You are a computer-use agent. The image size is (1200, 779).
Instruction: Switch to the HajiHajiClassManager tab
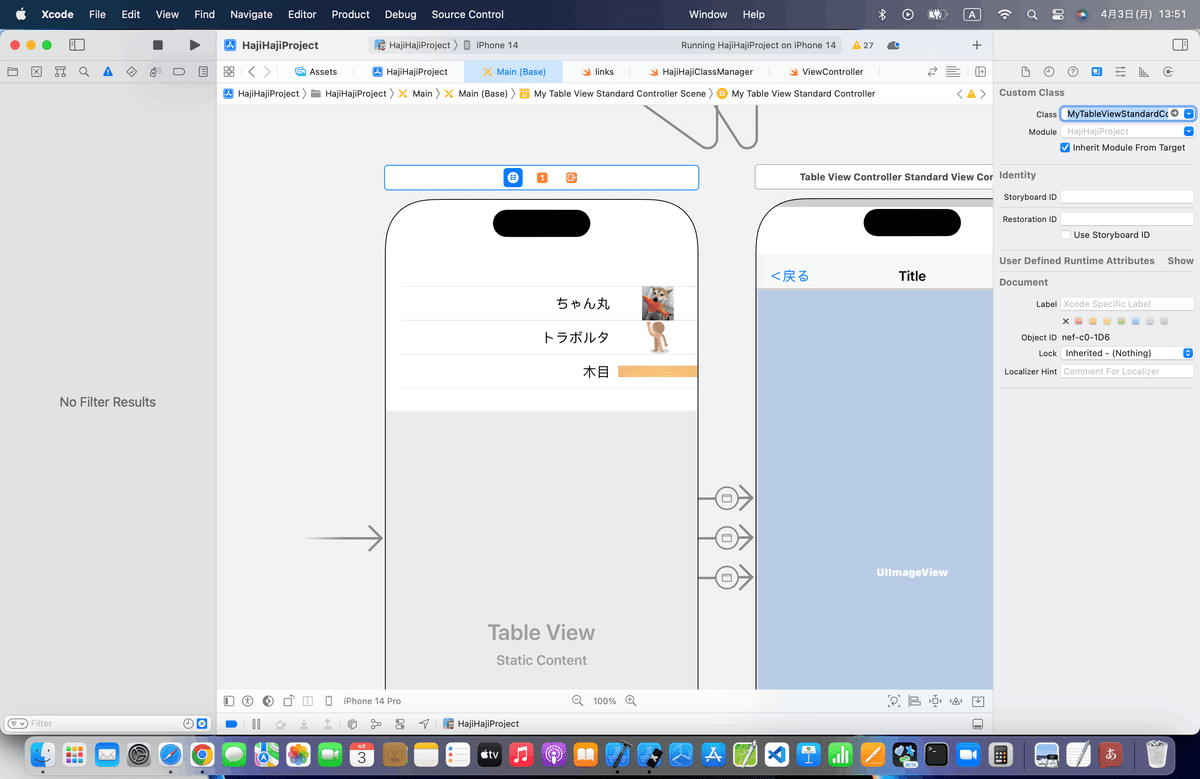(700, 72)
